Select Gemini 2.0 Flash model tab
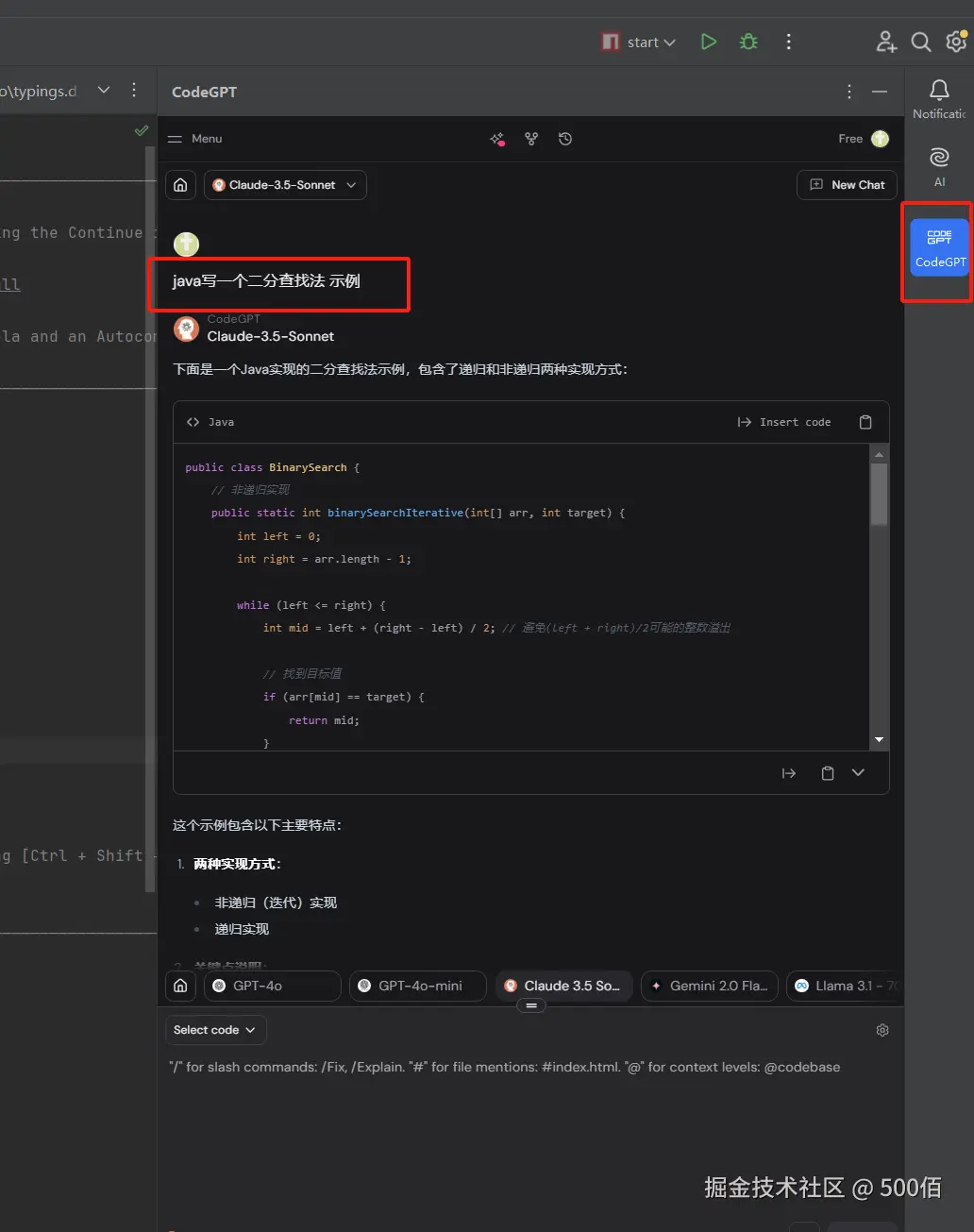The height and width of the screenshot is (1232, 974). point(710,986)
